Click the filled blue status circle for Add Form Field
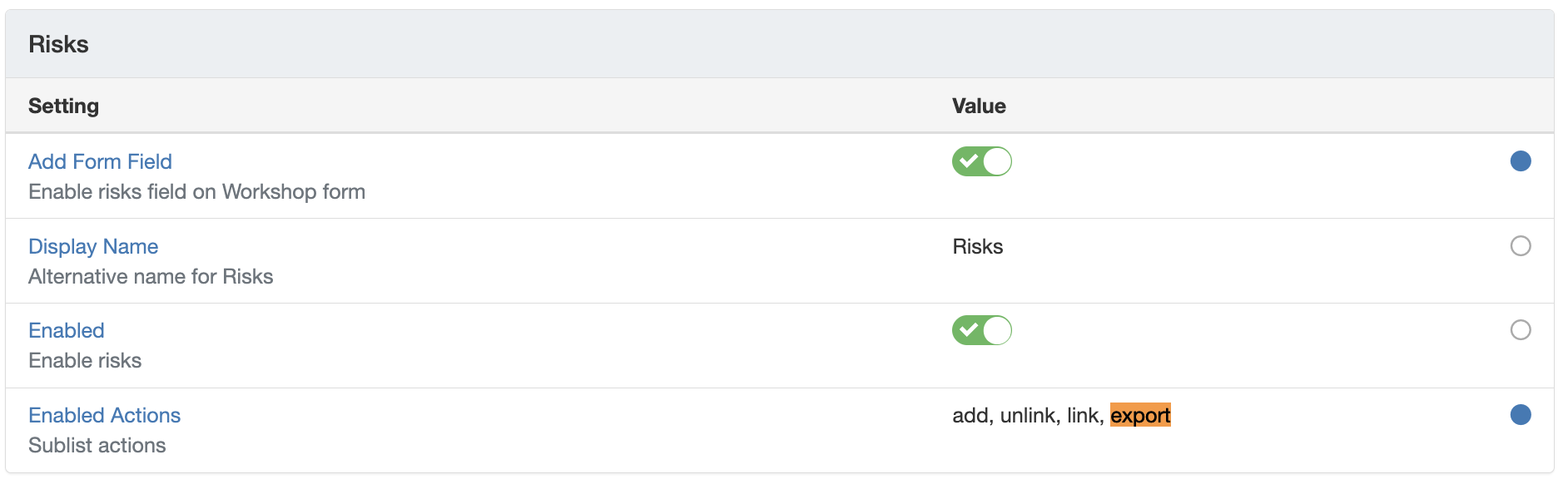Screen dimensions: 1568x489 [x=1520, y=161]
